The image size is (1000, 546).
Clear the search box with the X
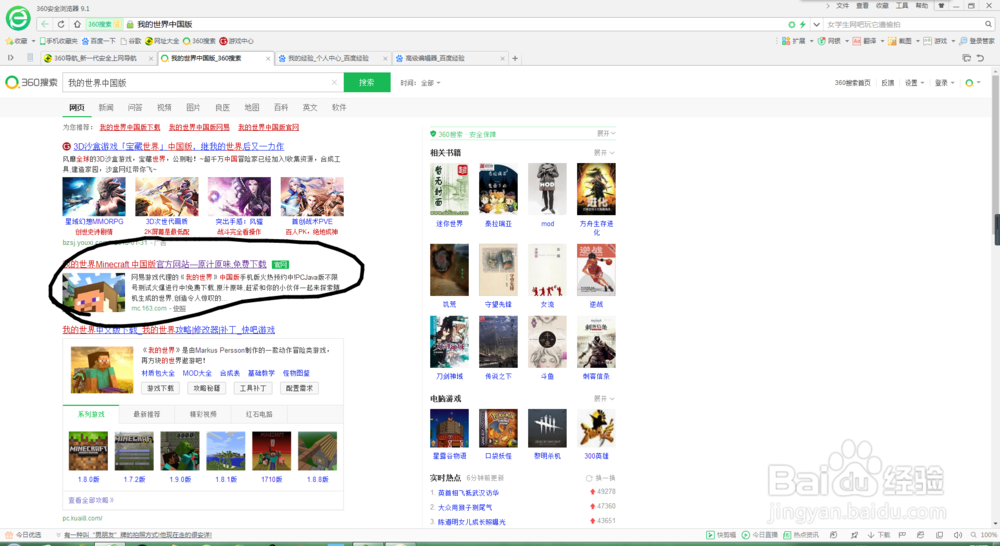pos(334,82)
